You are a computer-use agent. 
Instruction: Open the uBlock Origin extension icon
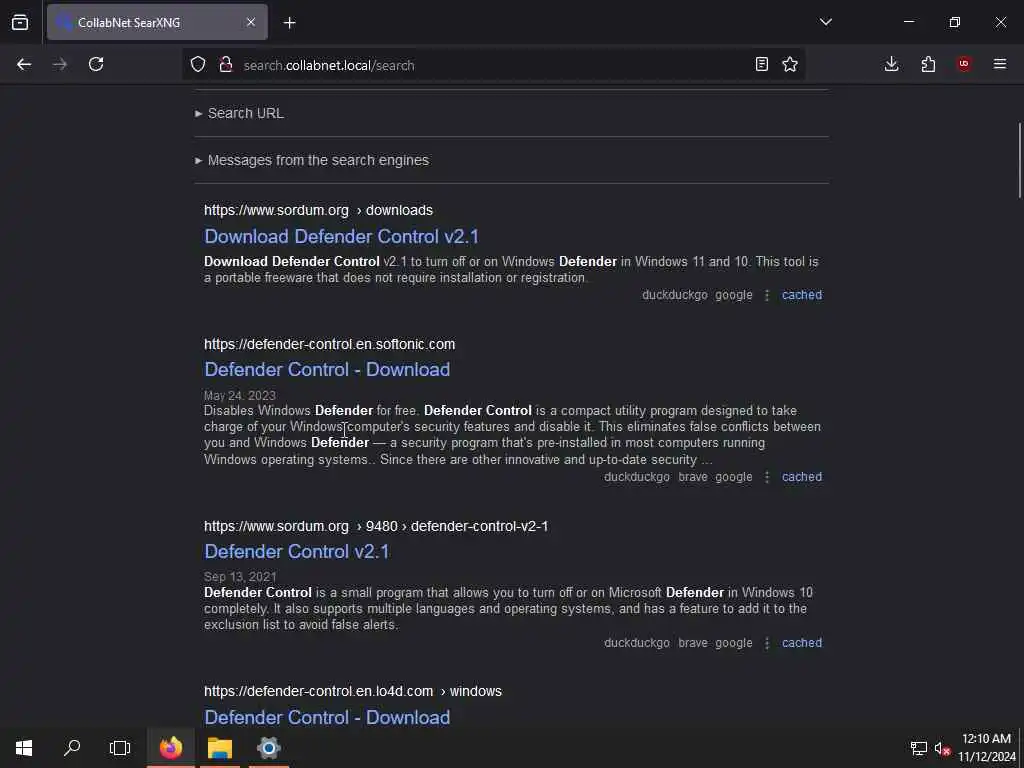tap(964, 64)
